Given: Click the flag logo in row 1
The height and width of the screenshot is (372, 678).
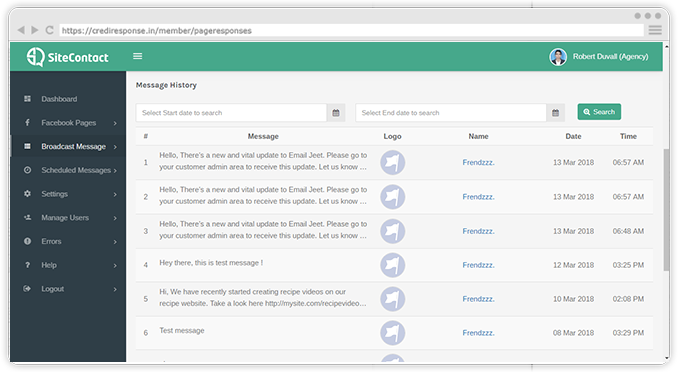Looking at the screenshot, I should pyautogui.click(x=393, y=163).
